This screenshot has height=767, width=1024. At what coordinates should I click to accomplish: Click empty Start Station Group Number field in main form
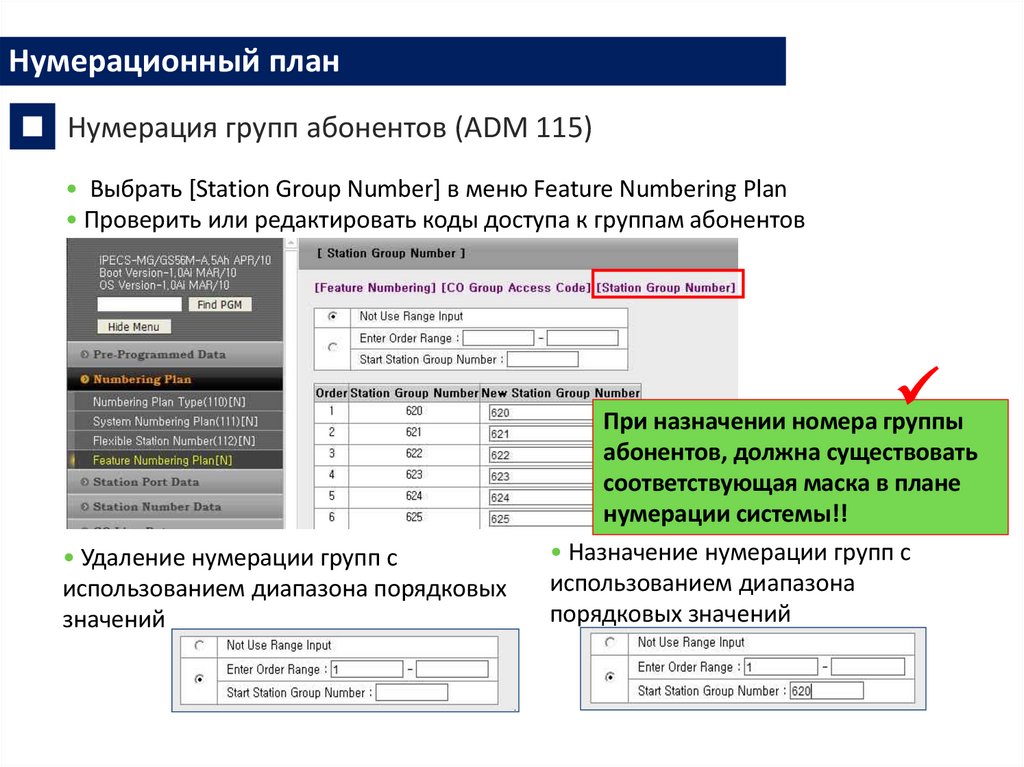tap(543, 359)
